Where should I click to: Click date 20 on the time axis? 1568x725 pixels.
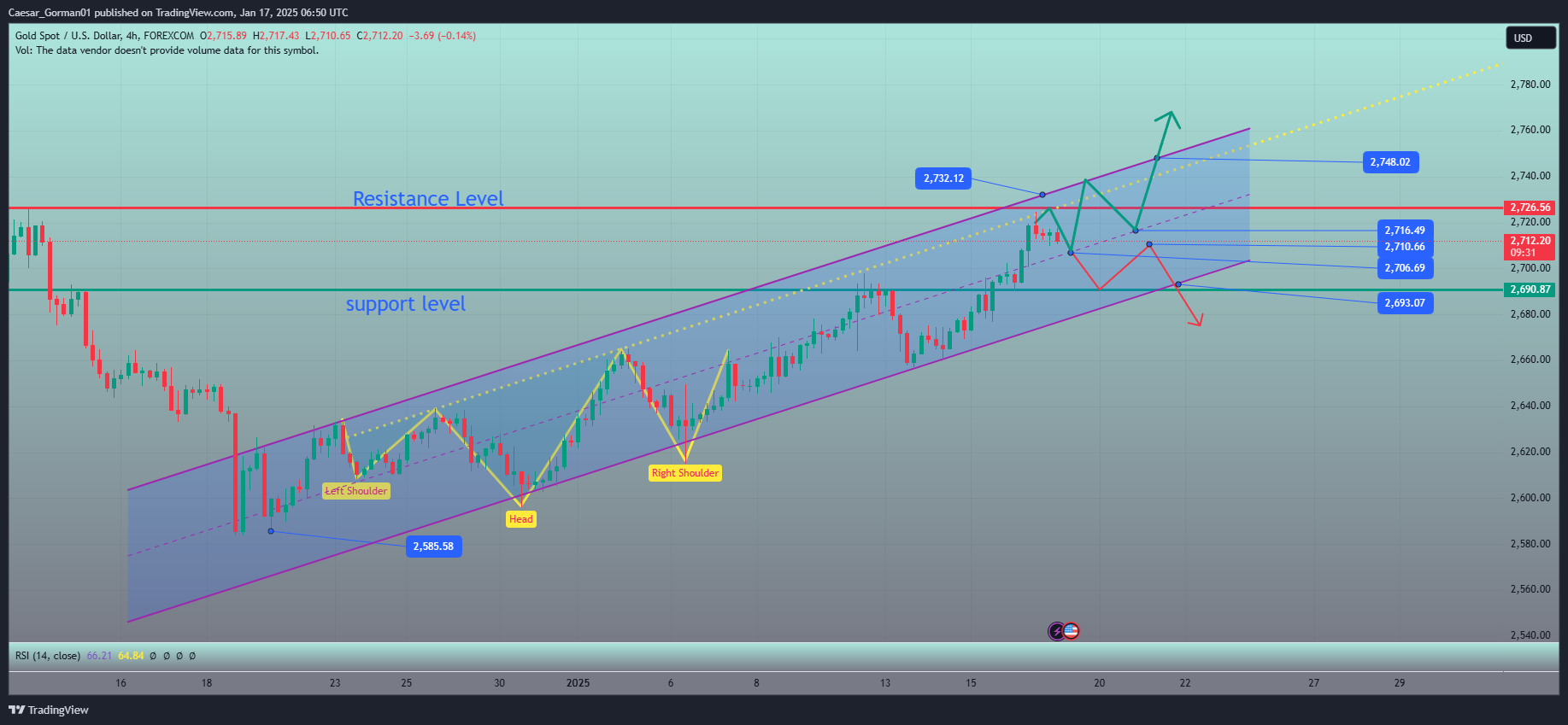pos(1099,683)
